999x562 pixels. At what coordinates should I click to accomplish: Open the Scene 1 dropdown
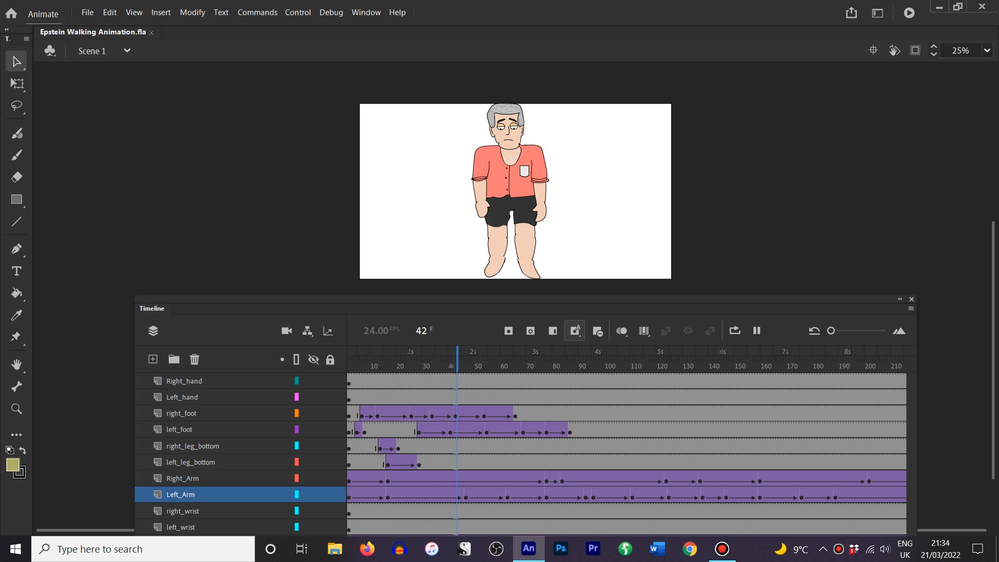click(127, 50)
